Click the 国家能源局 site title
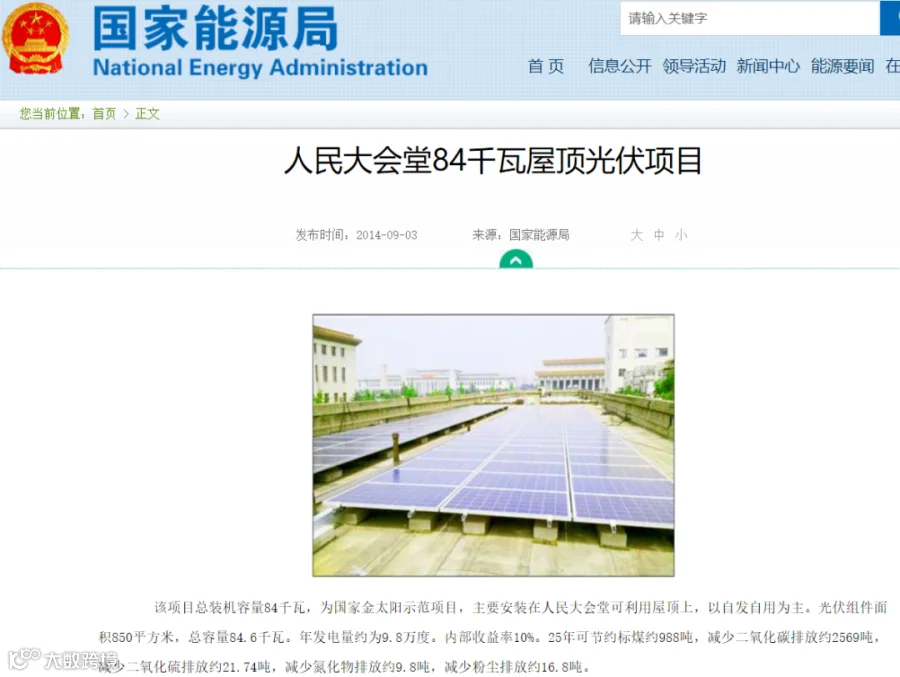This screenshot has height=677, width=900. click(x=215, y=28)
